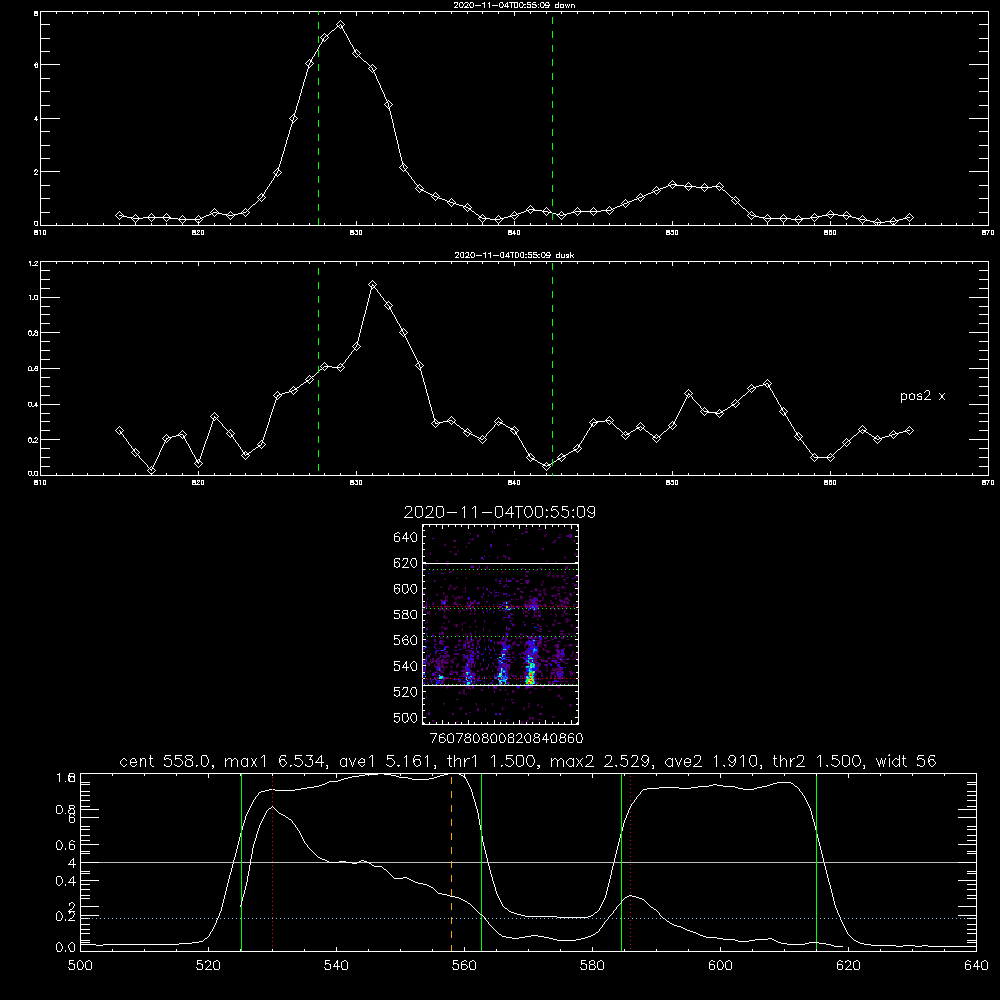This screenshot has width=1000, height=1000.
Task: Select the highest peak data point in dawn plot
Action: [x=341, y=25]
